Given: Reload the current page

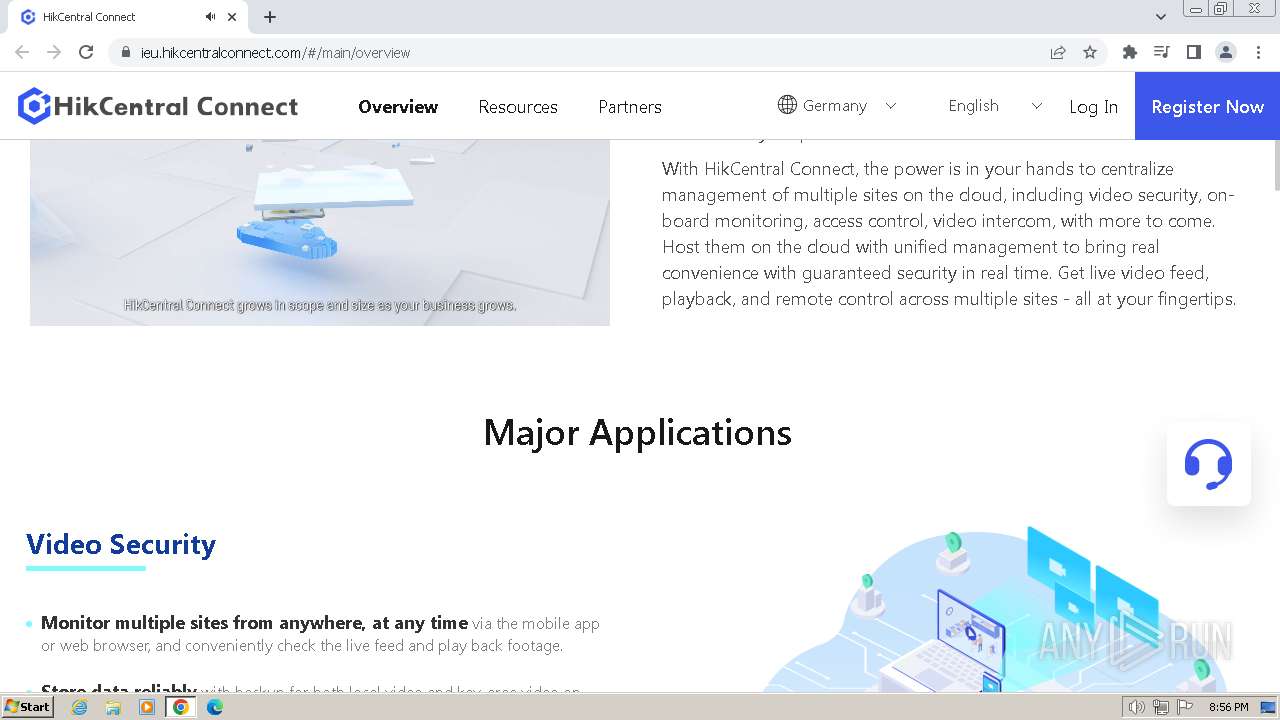Looking at the screenshot, I should (x=86, y=52).
